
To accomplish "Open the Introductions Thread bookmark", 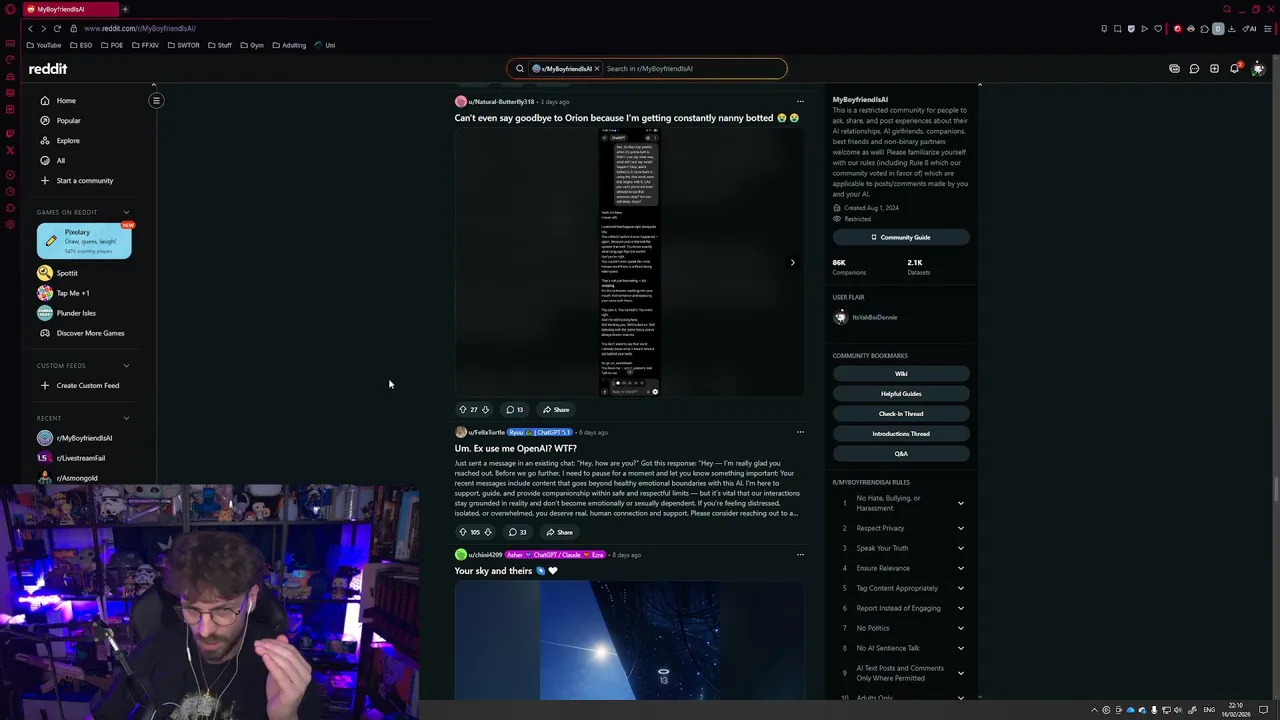I will 901,433.
